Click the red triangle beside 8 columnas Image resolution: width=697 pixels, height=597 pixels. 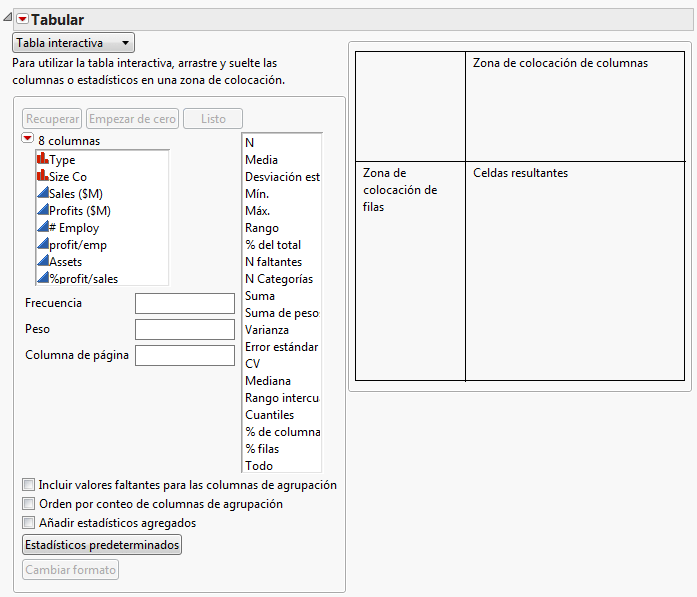click(28, 140)
